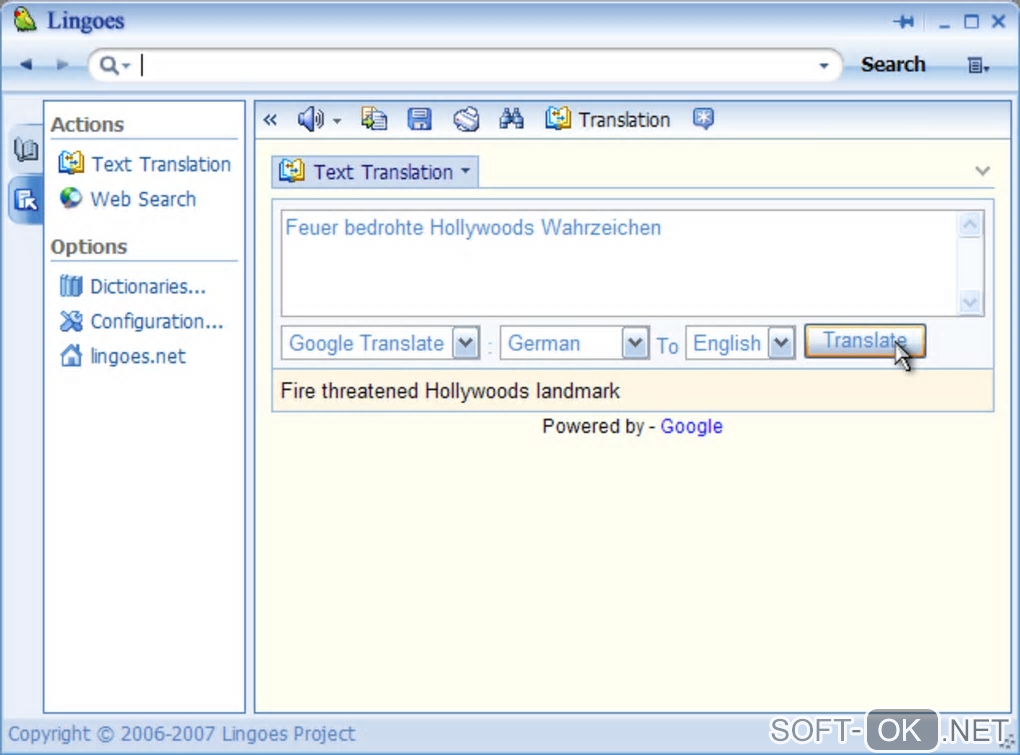Open Text Translation in Actions panel
Screen dimensions: 1020x755
144,164
